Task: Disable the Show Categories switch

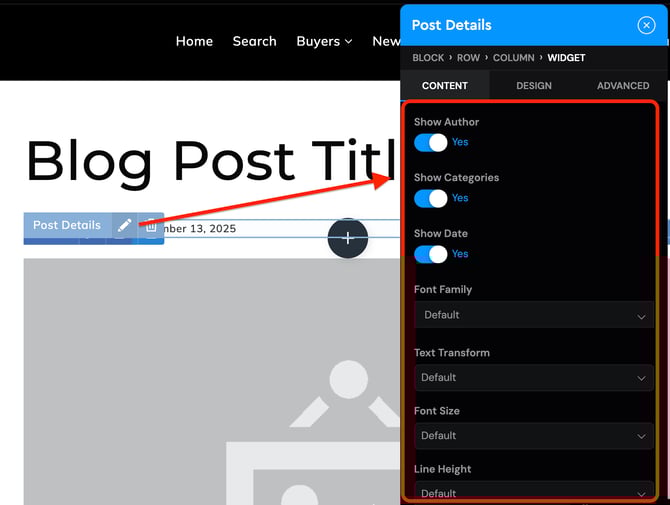Action: click(431, 198)
